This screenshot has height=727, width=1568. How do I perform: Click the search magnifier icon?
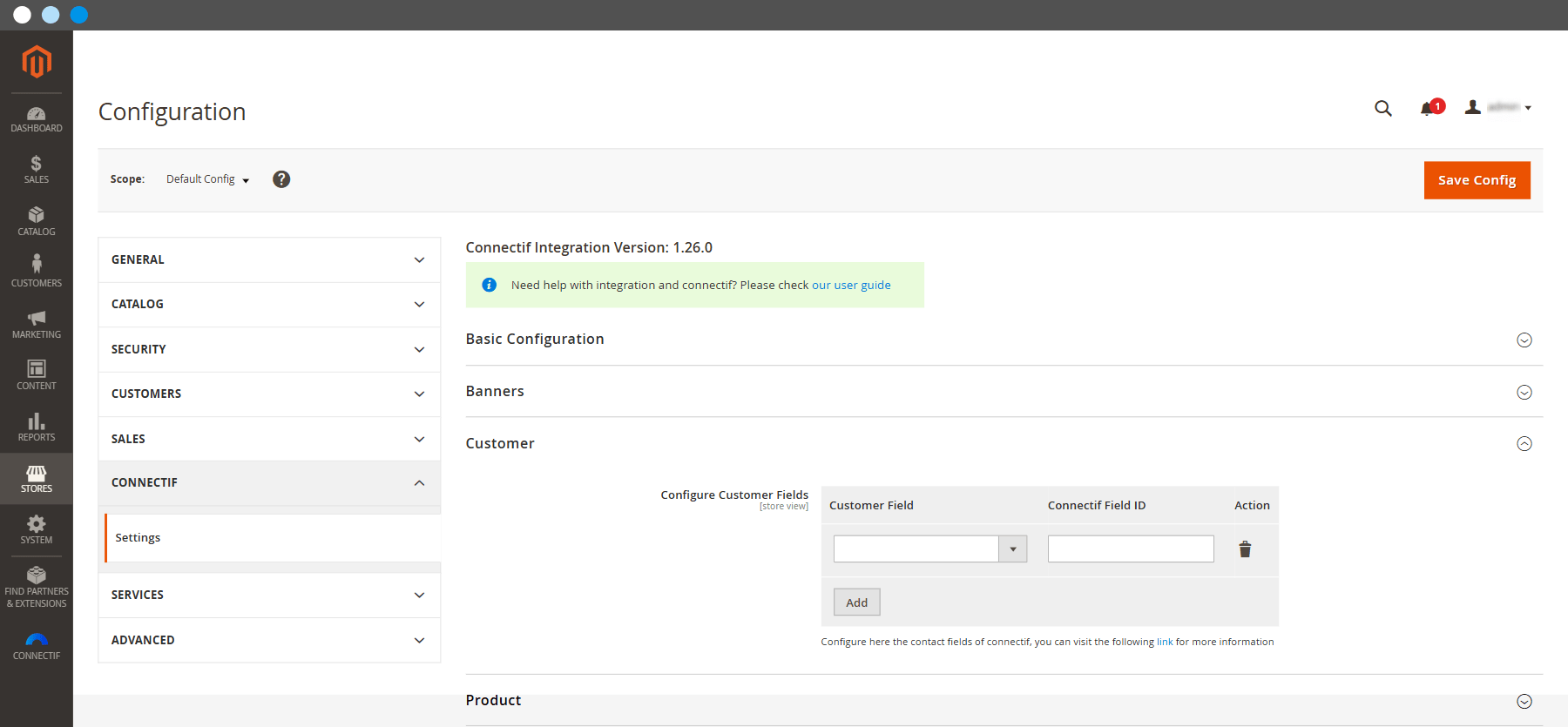pyautogui.click(x=1383, y=108)
